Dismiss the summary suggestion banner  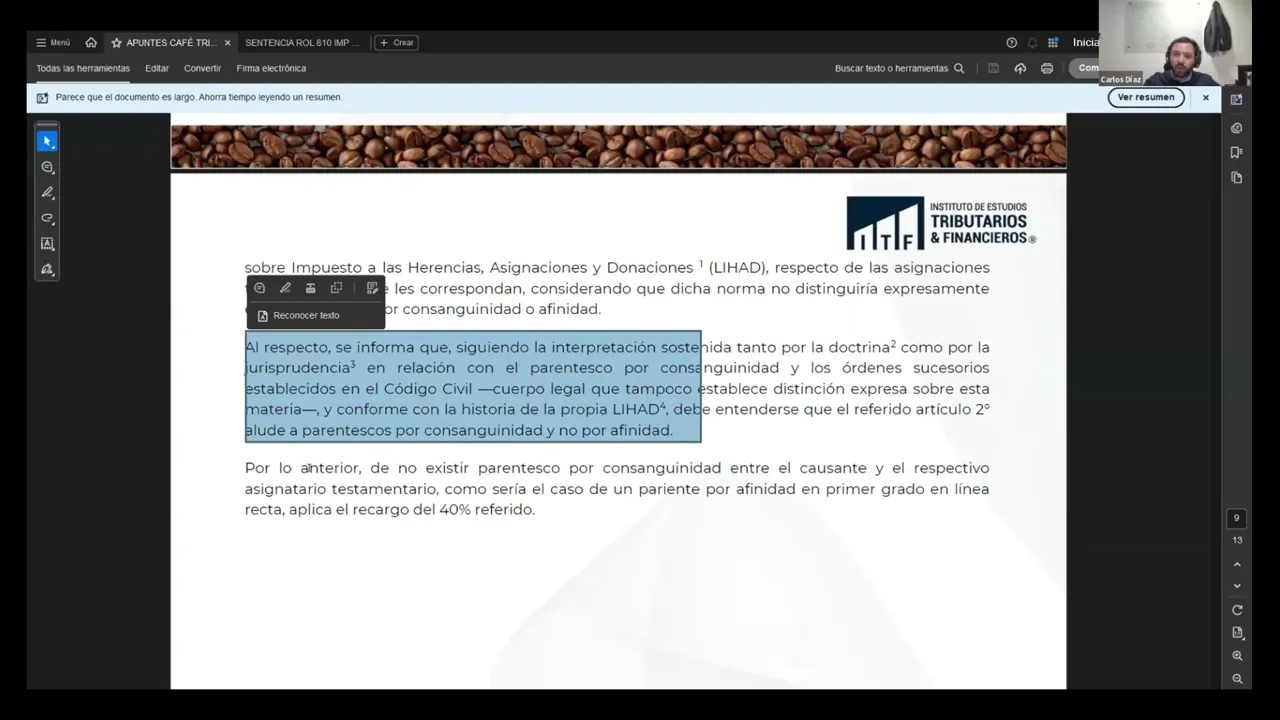point(1205,97)
